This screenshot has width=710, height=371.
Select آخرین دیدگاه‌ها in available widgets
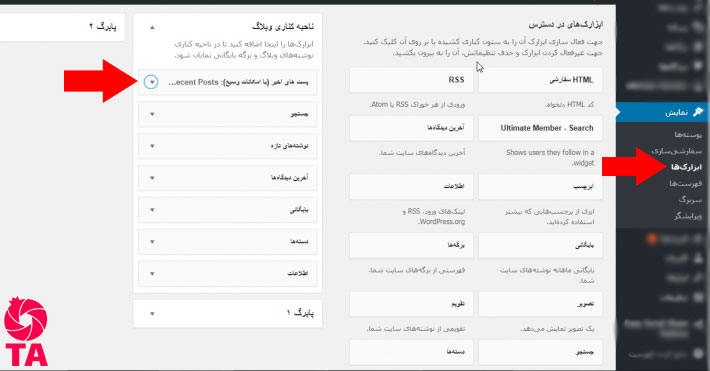[x=411, y=128]
